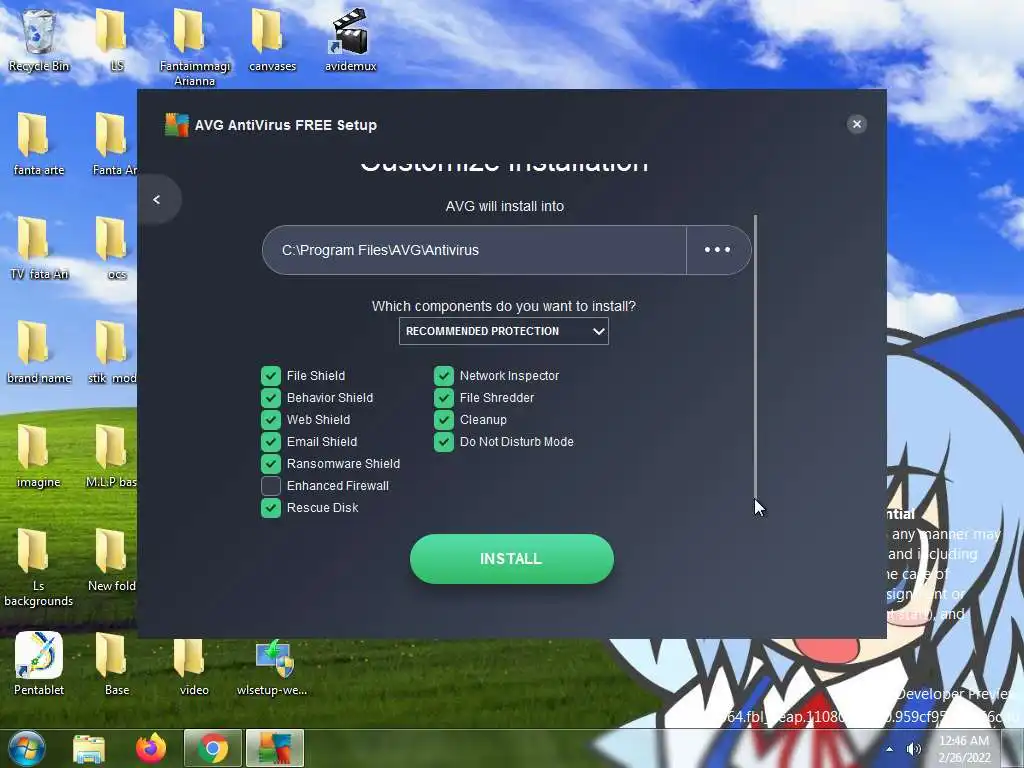Uncheck the Behavior Shield component
This screenshot has height=768, width=1024.
coord(271,398)
